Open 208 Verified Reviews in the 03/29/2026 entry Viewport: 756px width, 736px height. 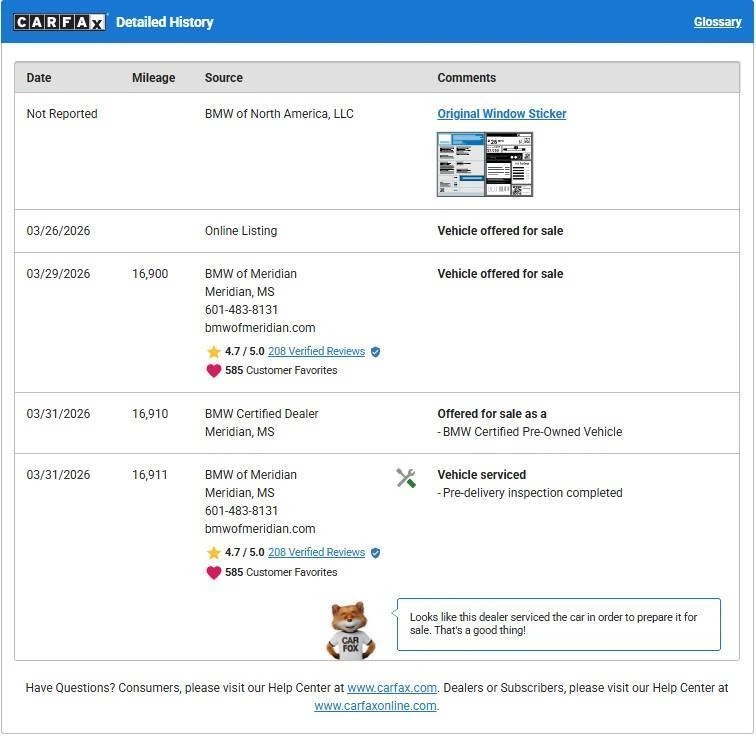click(x=316, y=352)
